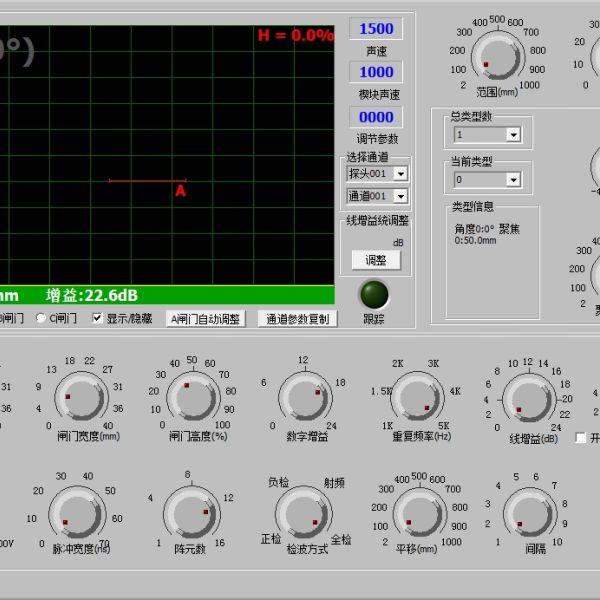Viewport: 600px width, 600px height.
Task: Click the 阵元数 element count knob
Action: coord(192,512)
